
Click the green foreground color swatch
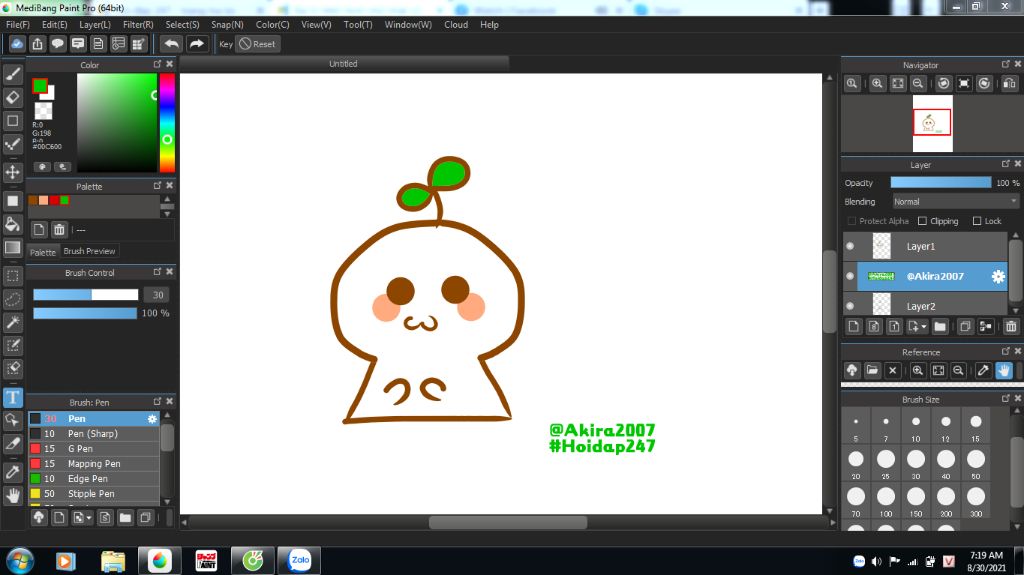point(40,86)
